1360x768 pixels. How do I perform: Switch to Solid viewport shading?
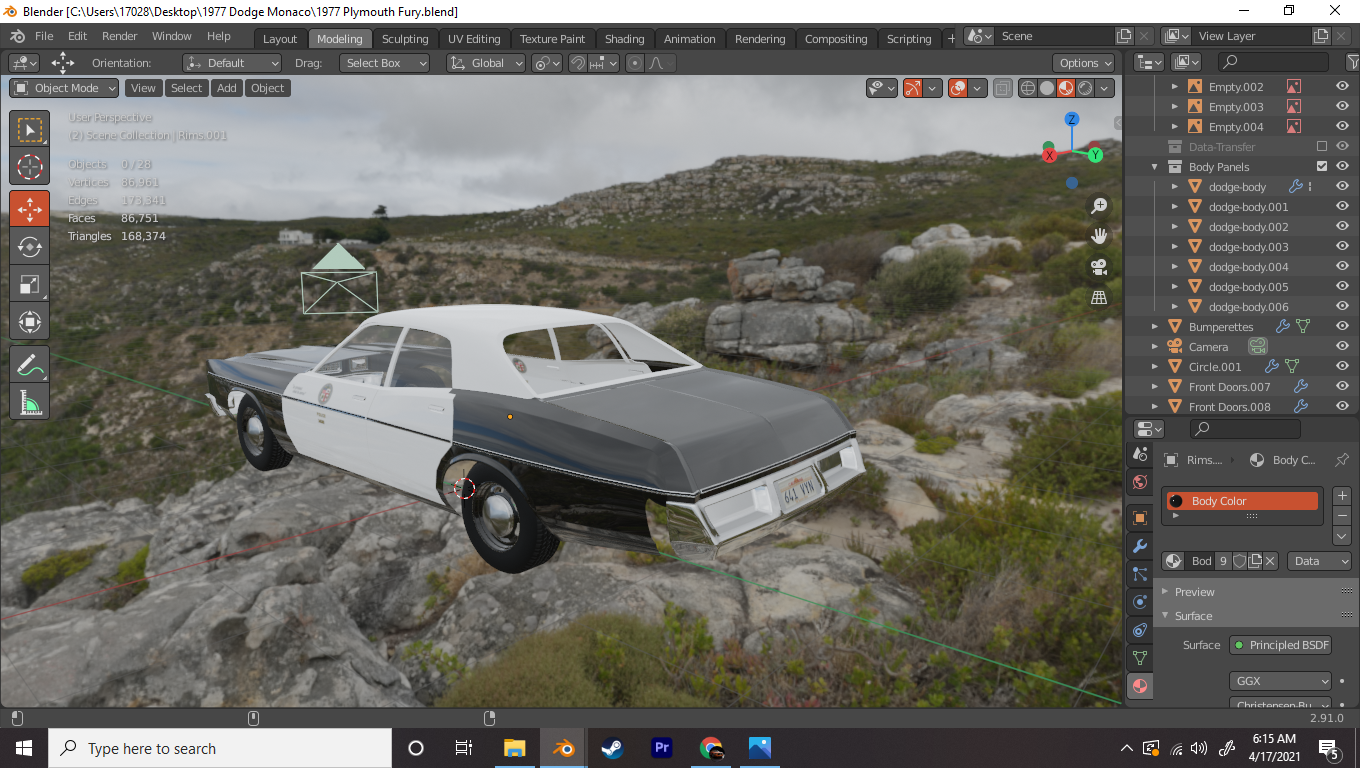tap(1047, 88)
